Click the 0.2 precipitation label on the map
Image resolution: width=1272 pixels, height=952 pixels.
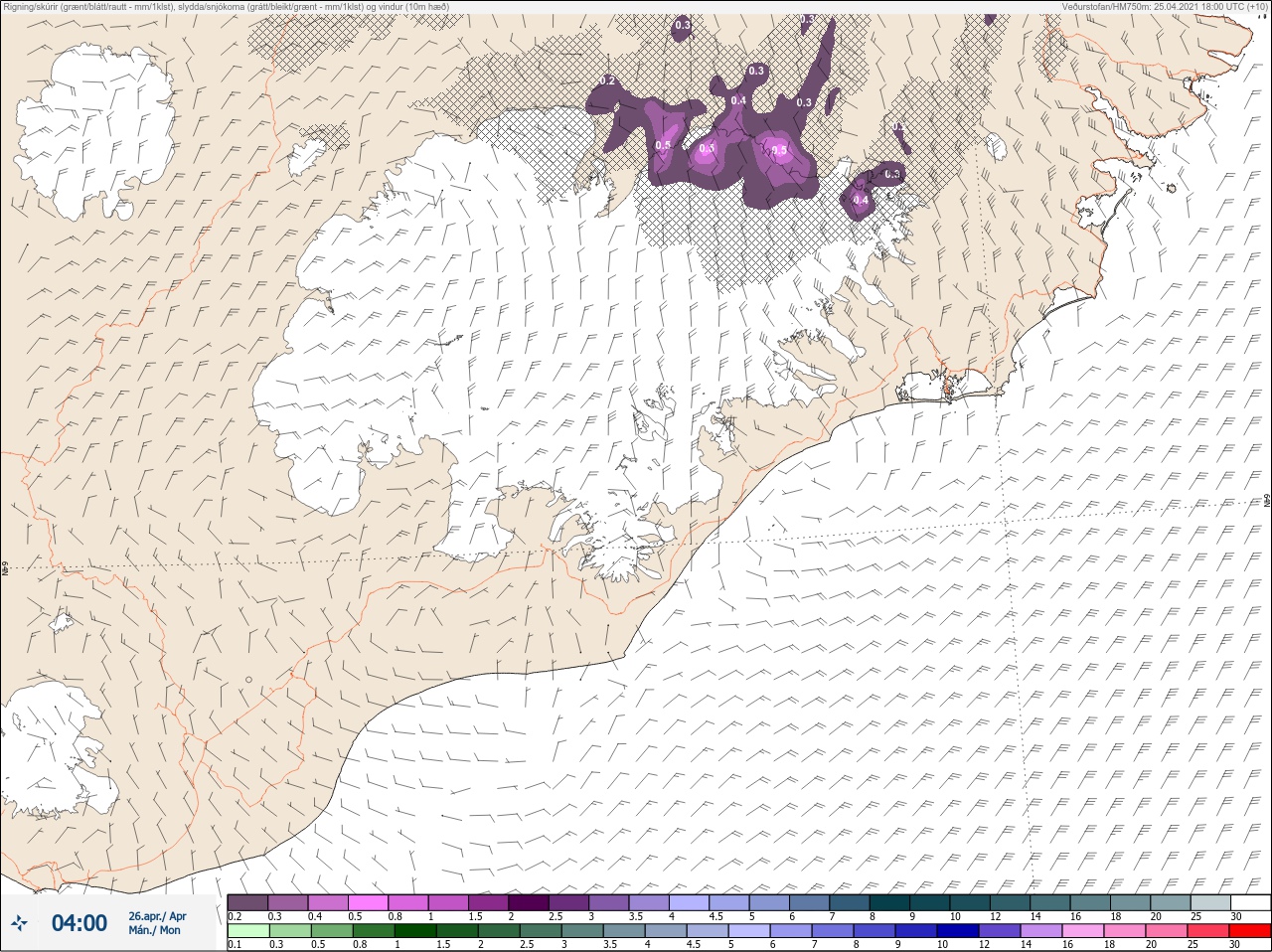(609, 79)
